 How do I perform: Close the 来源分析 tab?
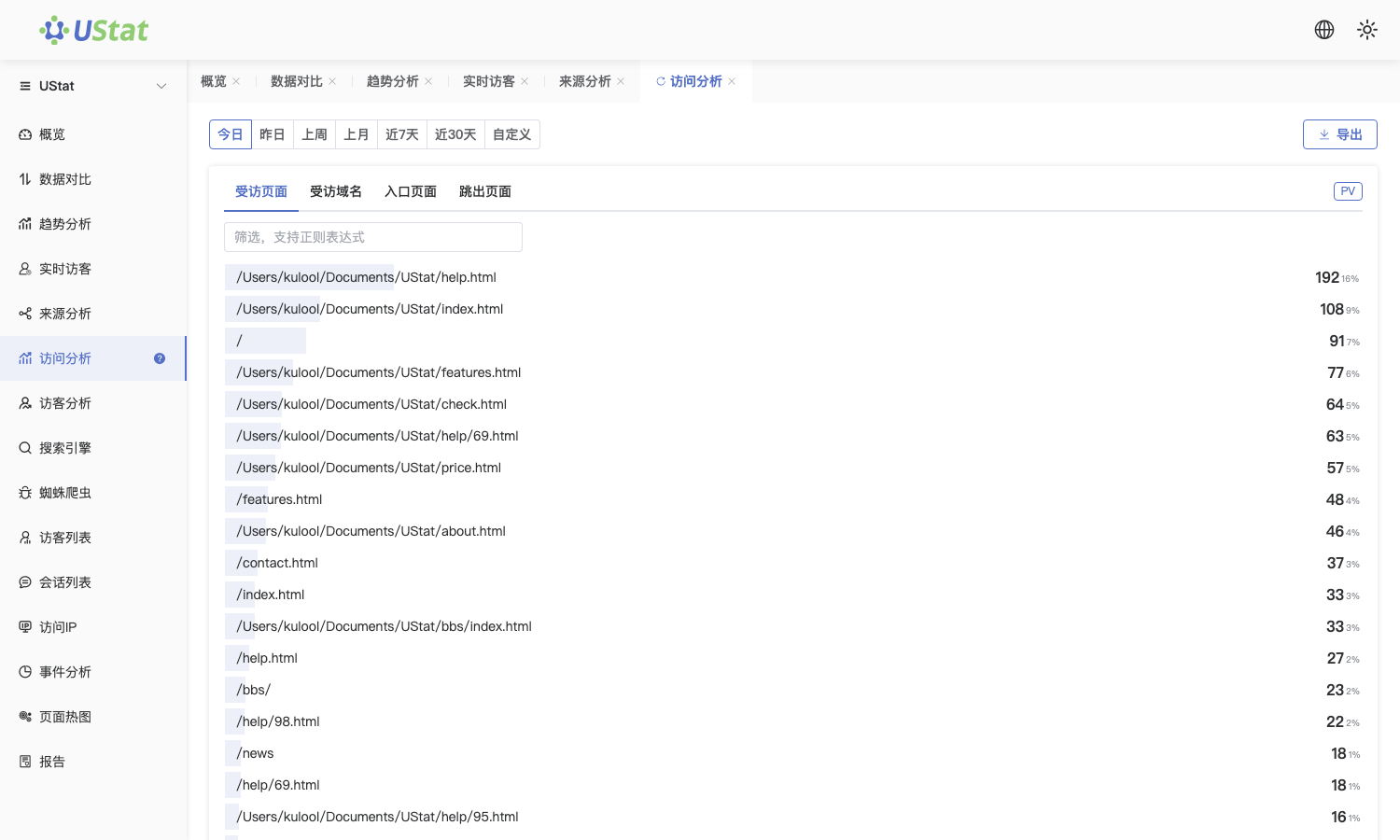click(621, 81)
